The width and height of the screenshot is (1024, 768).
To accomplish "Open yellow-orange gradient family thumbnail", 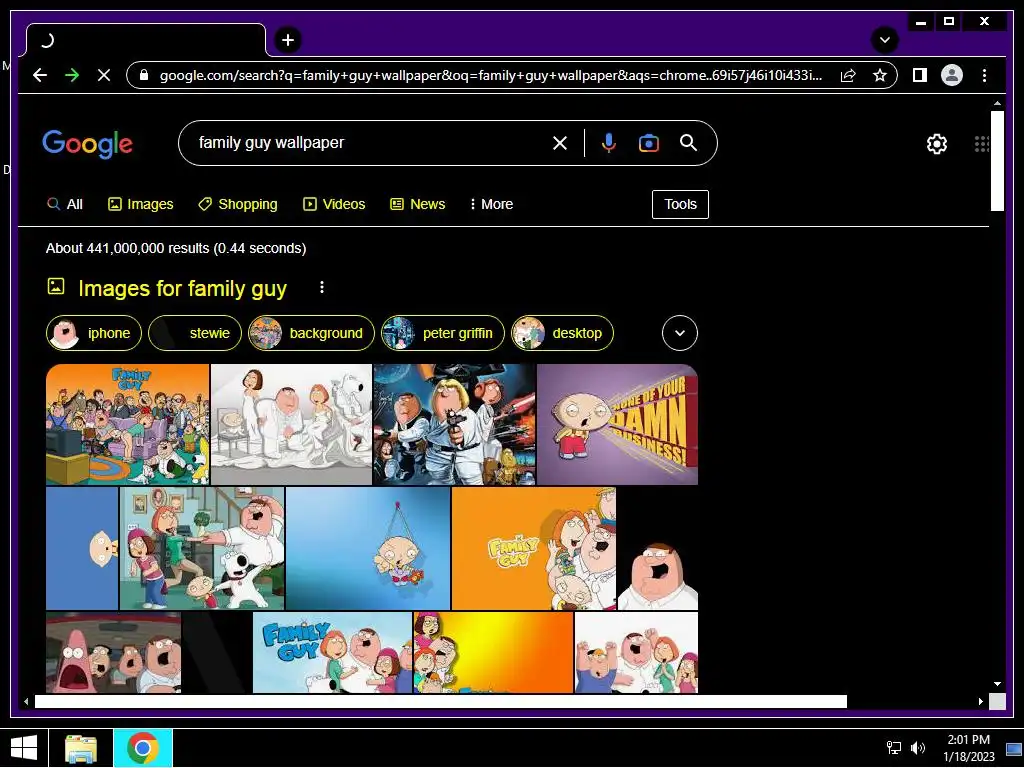I will pos(493,652).
